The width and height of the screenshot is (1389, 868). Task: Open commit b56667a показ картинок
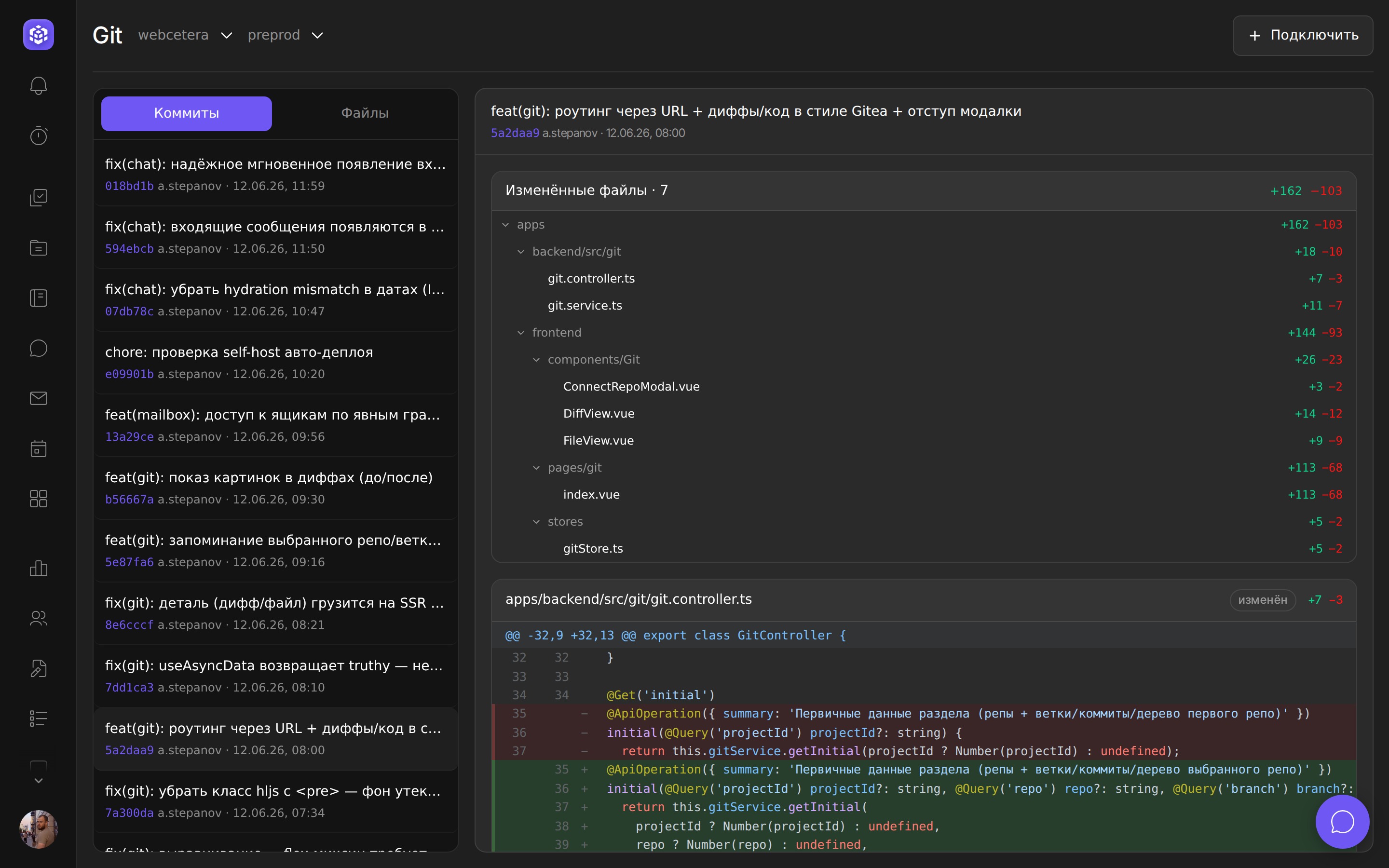[275, 488]
